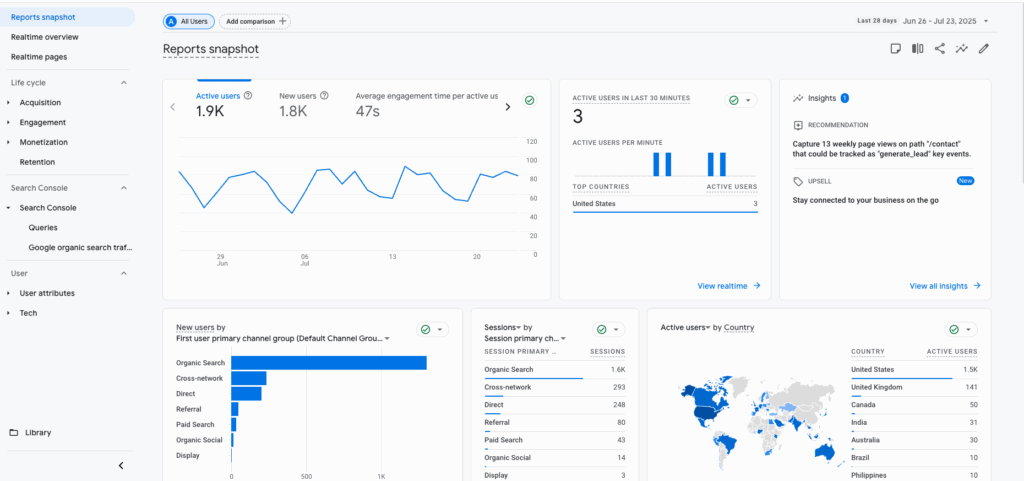Click green check status on Active users card
Viewport: 1024px width, 481px height.
[x=529, y=100]
